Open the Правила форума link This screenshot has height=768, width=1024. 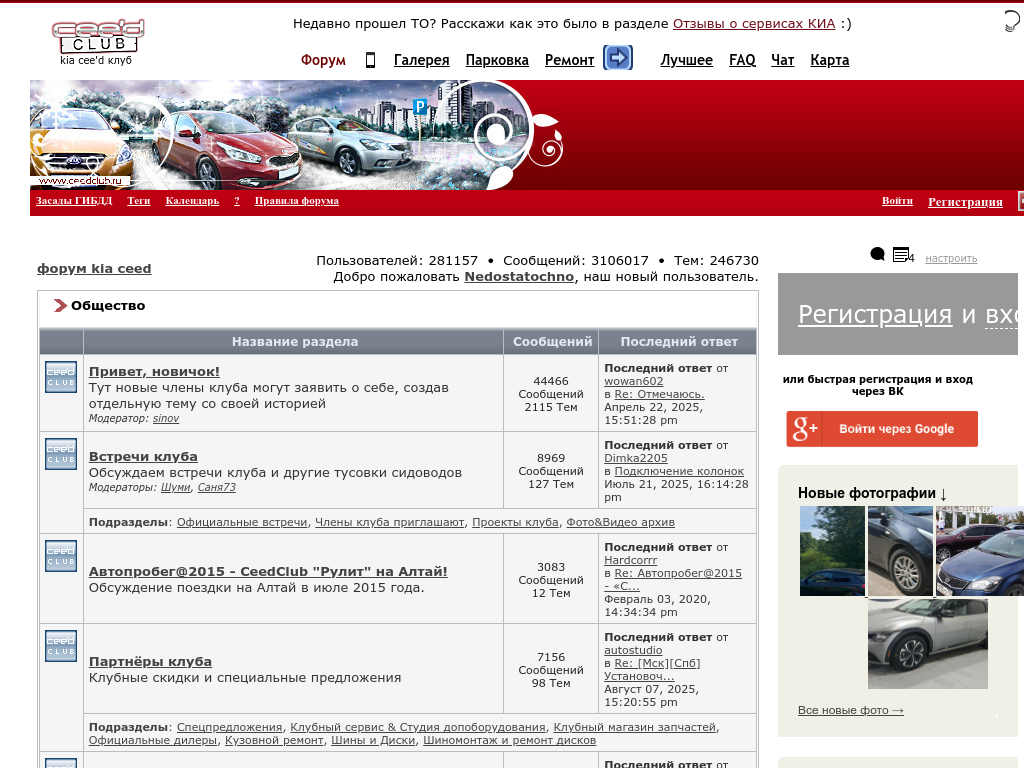[296, 201]
